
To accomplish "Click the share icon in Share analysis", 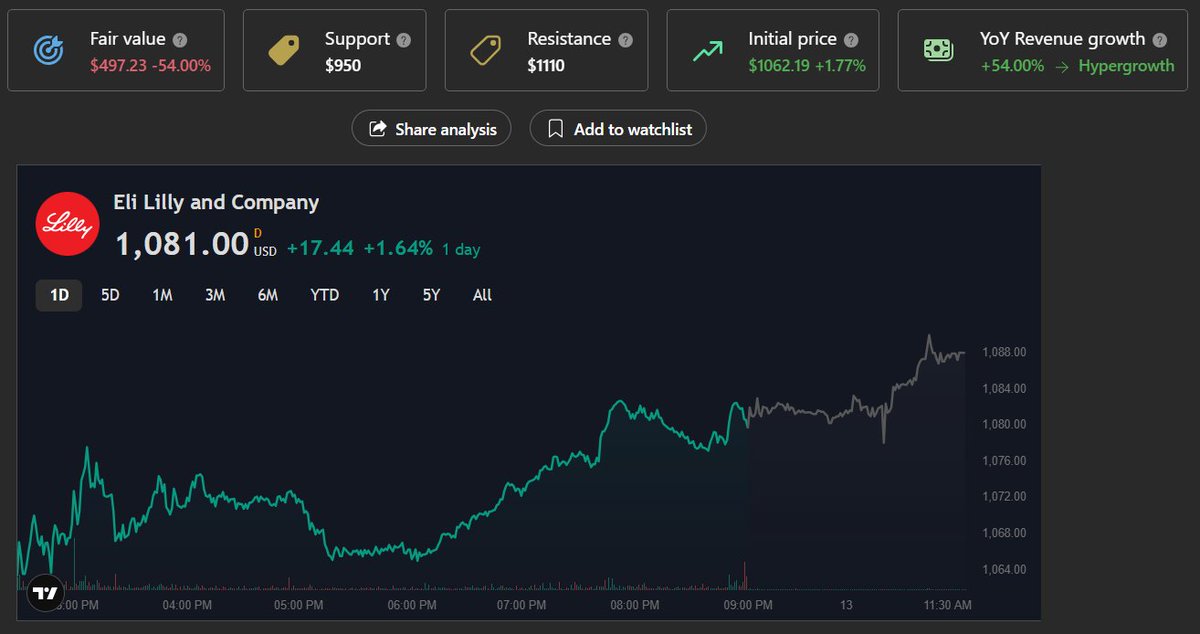I will (378, 129).
